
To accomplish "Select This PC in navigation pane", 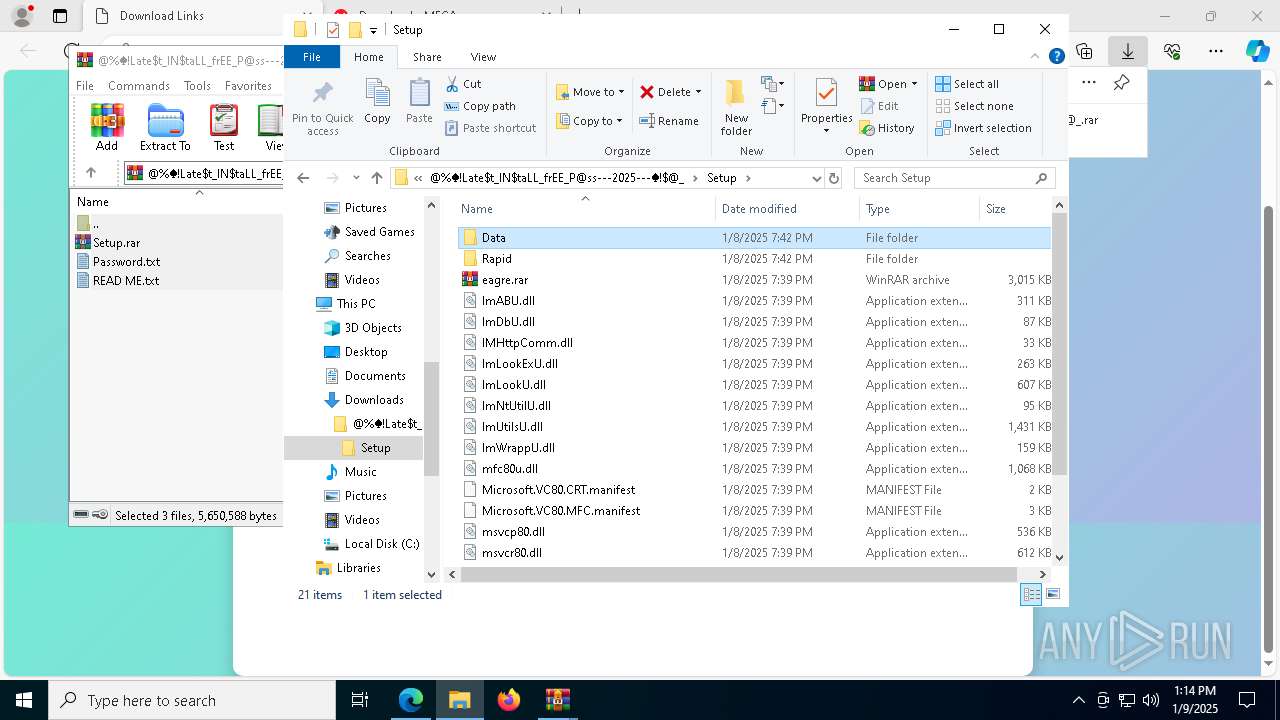I will click(x=356, y=304).
